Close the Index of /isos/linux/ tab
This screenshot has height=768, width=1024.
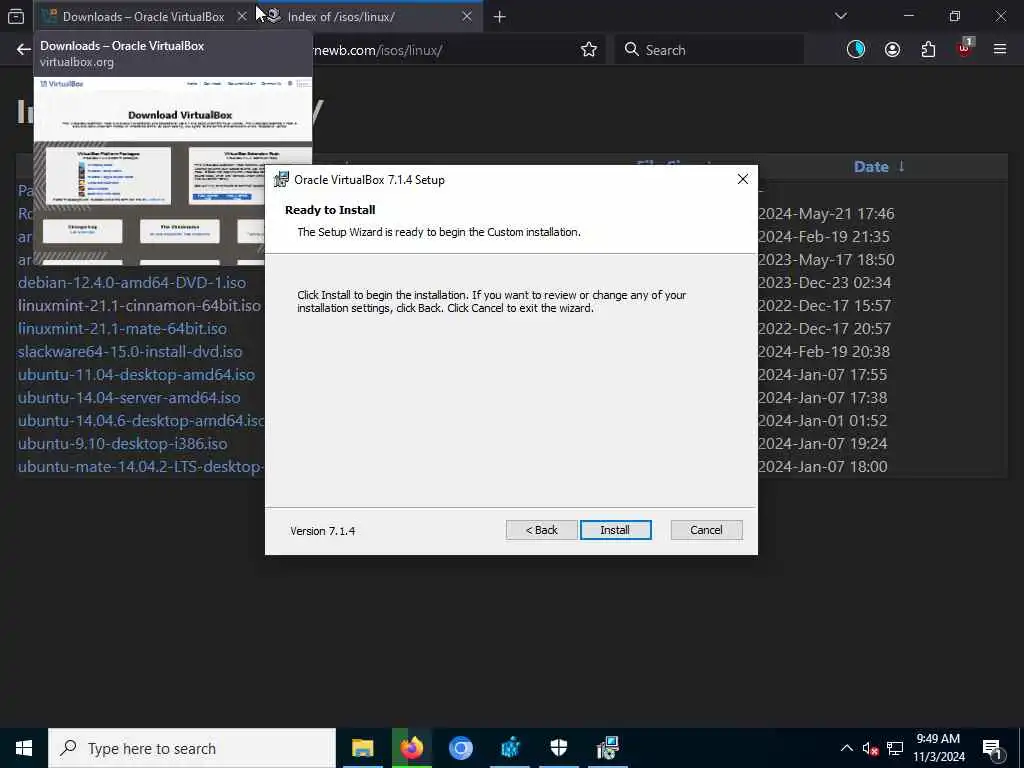pos(466,16)
